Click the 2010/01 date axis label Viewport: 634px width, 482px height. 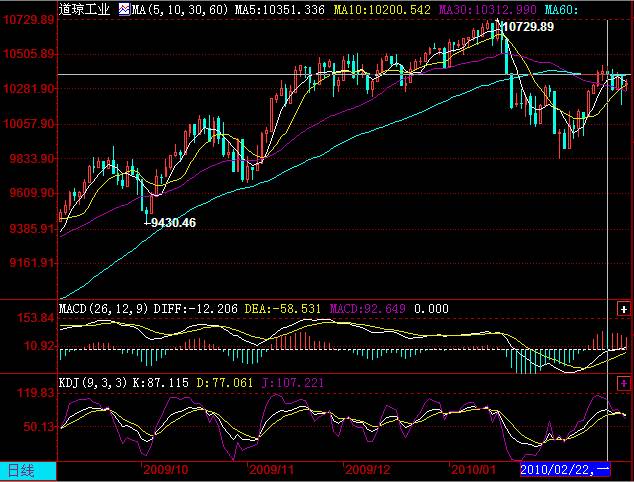(x=473, y=470)
